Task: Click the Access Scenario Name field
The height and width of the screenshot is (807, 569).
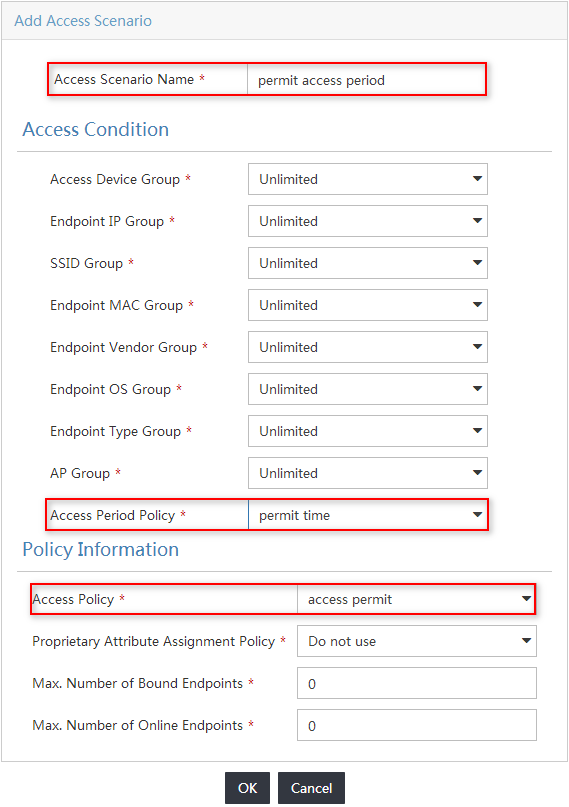Action: tap(366, 80)
